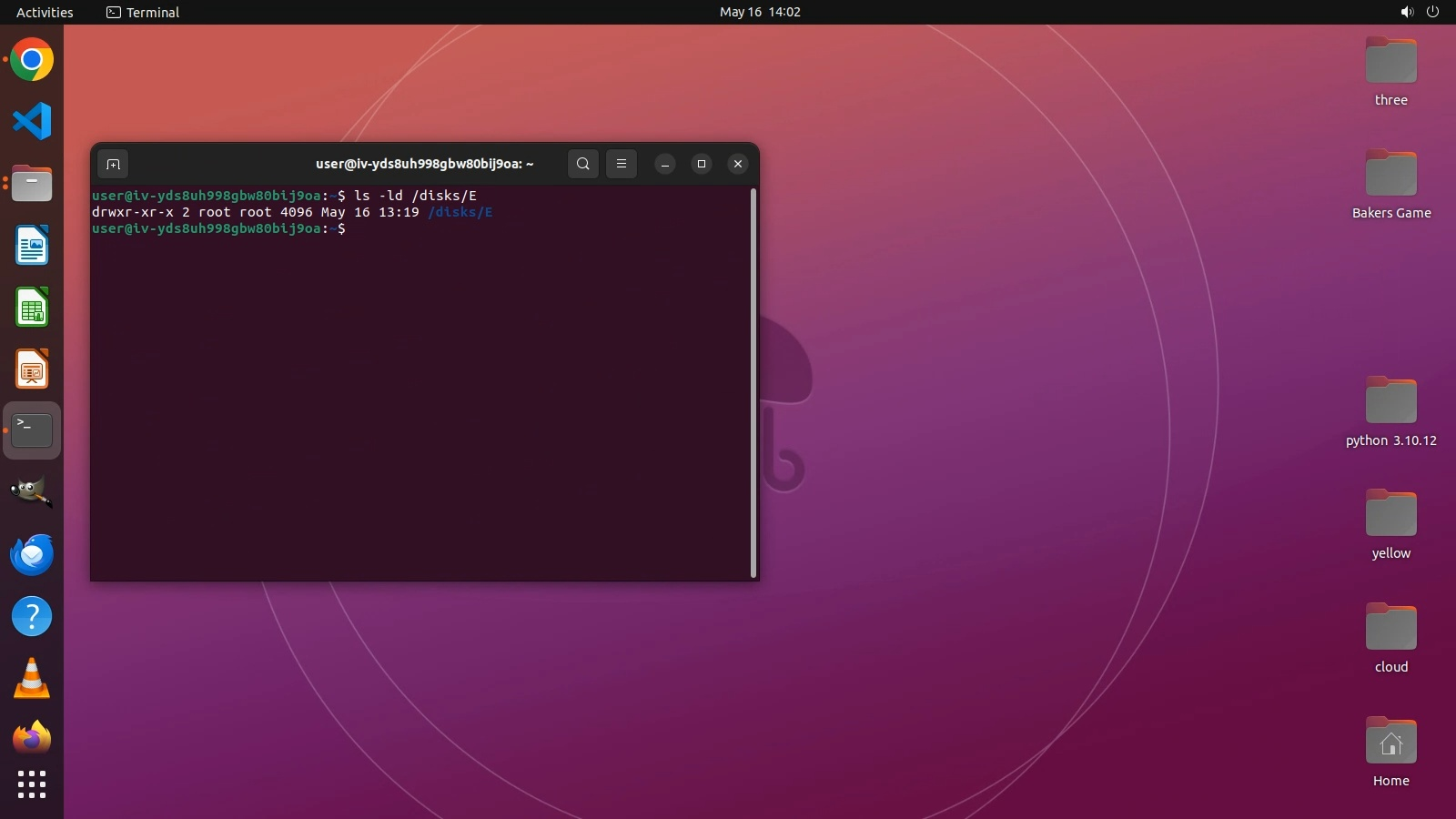The width and height of the screenshot is (1456, 819).
Task: Open a new terminal tab
Action: pos(113,164)
